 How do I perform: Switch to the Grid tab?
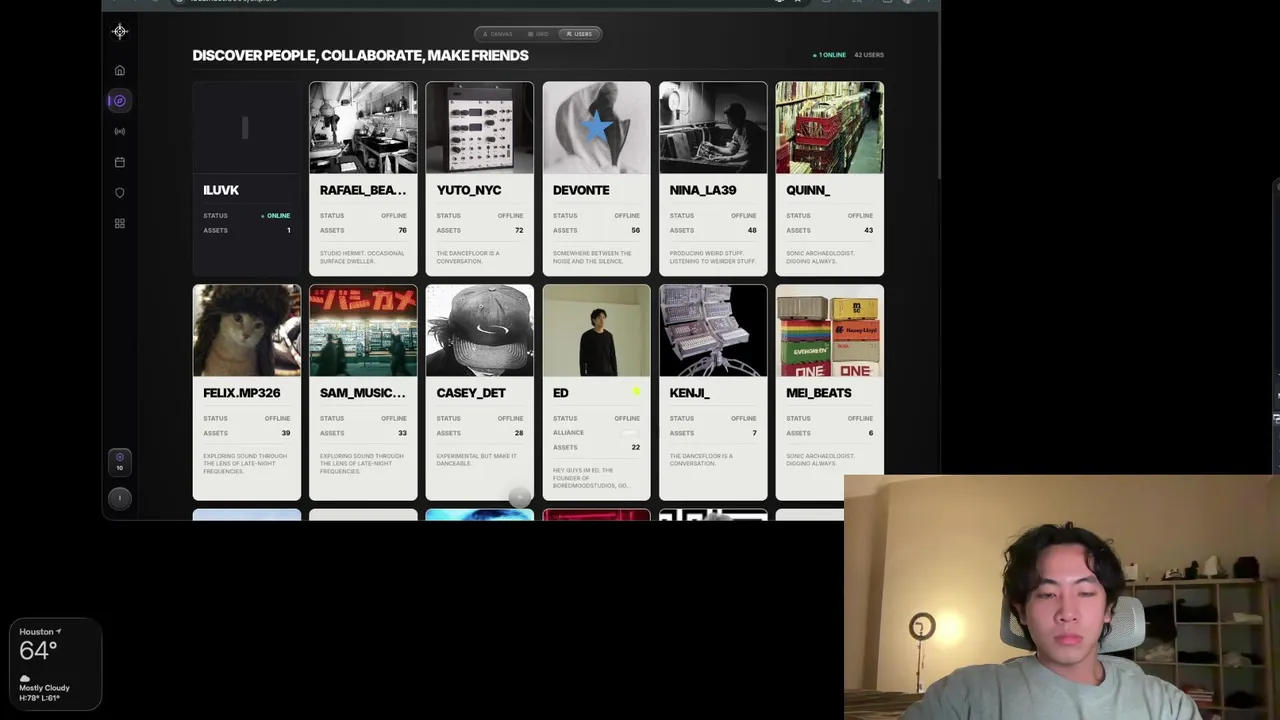(538, 34)
